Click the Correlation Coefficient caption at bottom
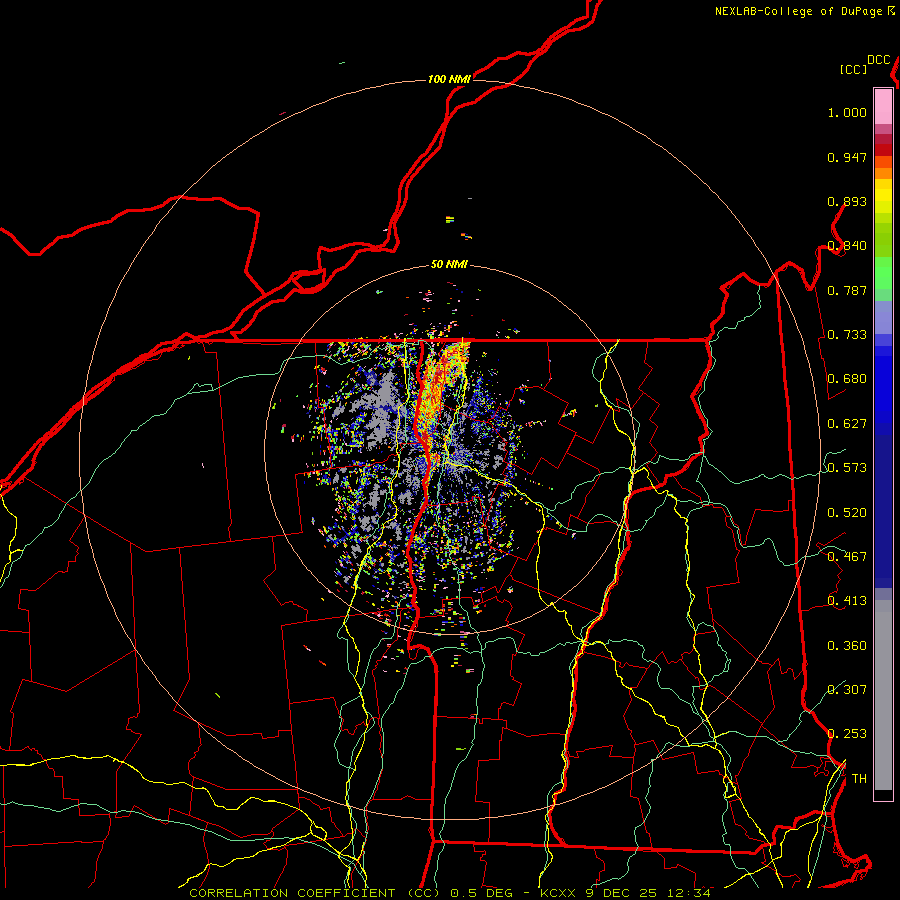 click(450, 893)
